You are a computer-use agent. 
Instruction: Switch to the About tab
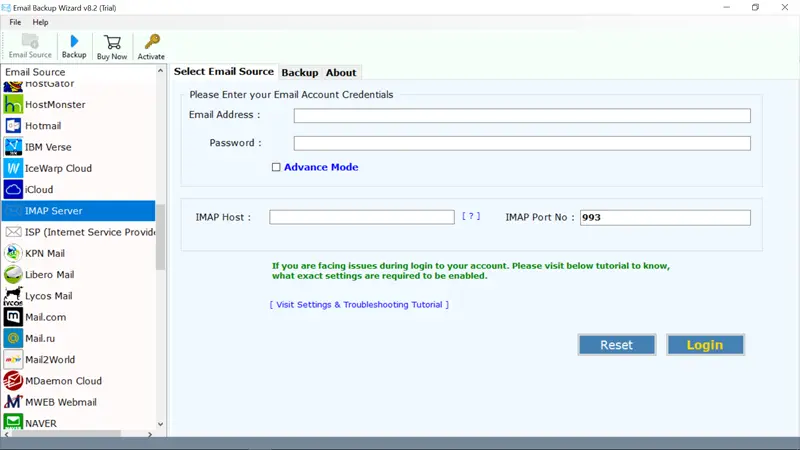(341, 72)
